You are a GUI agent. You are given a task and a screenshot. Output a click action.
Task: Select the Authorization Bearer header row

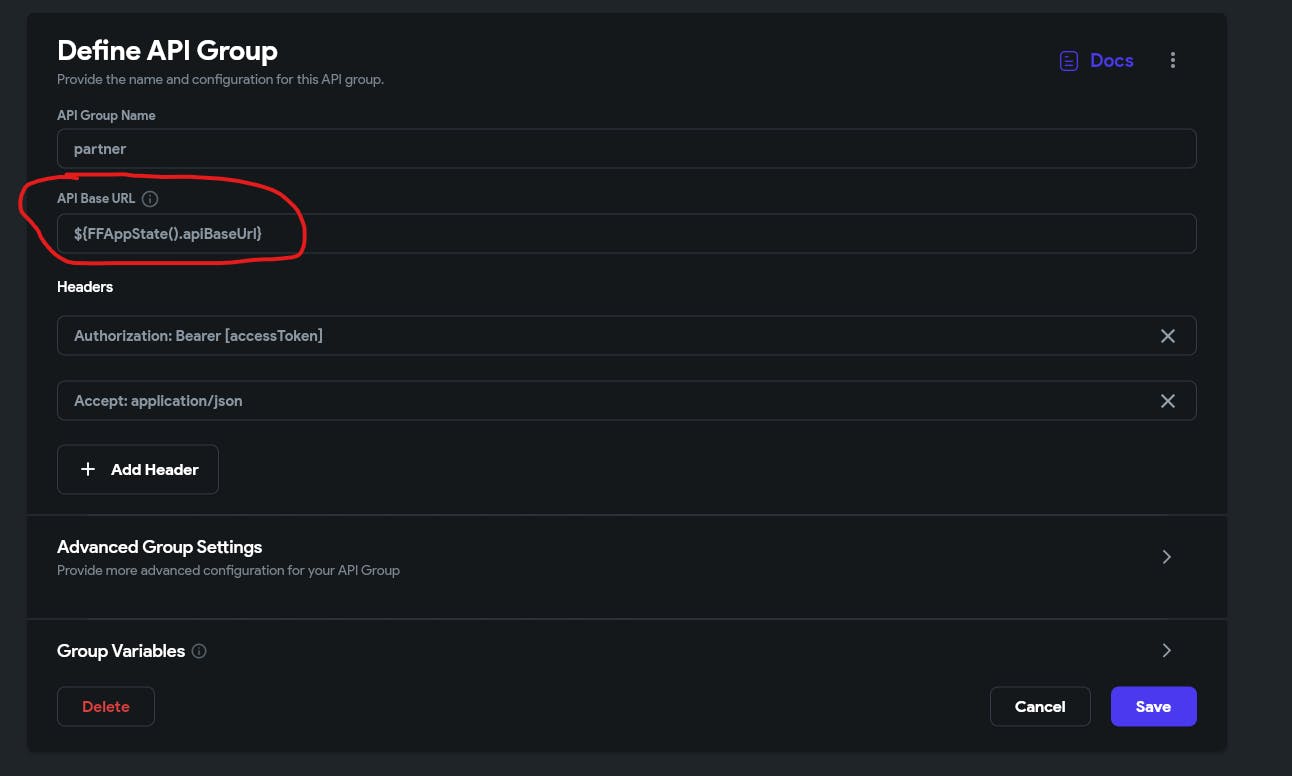(x=600, y=336)
